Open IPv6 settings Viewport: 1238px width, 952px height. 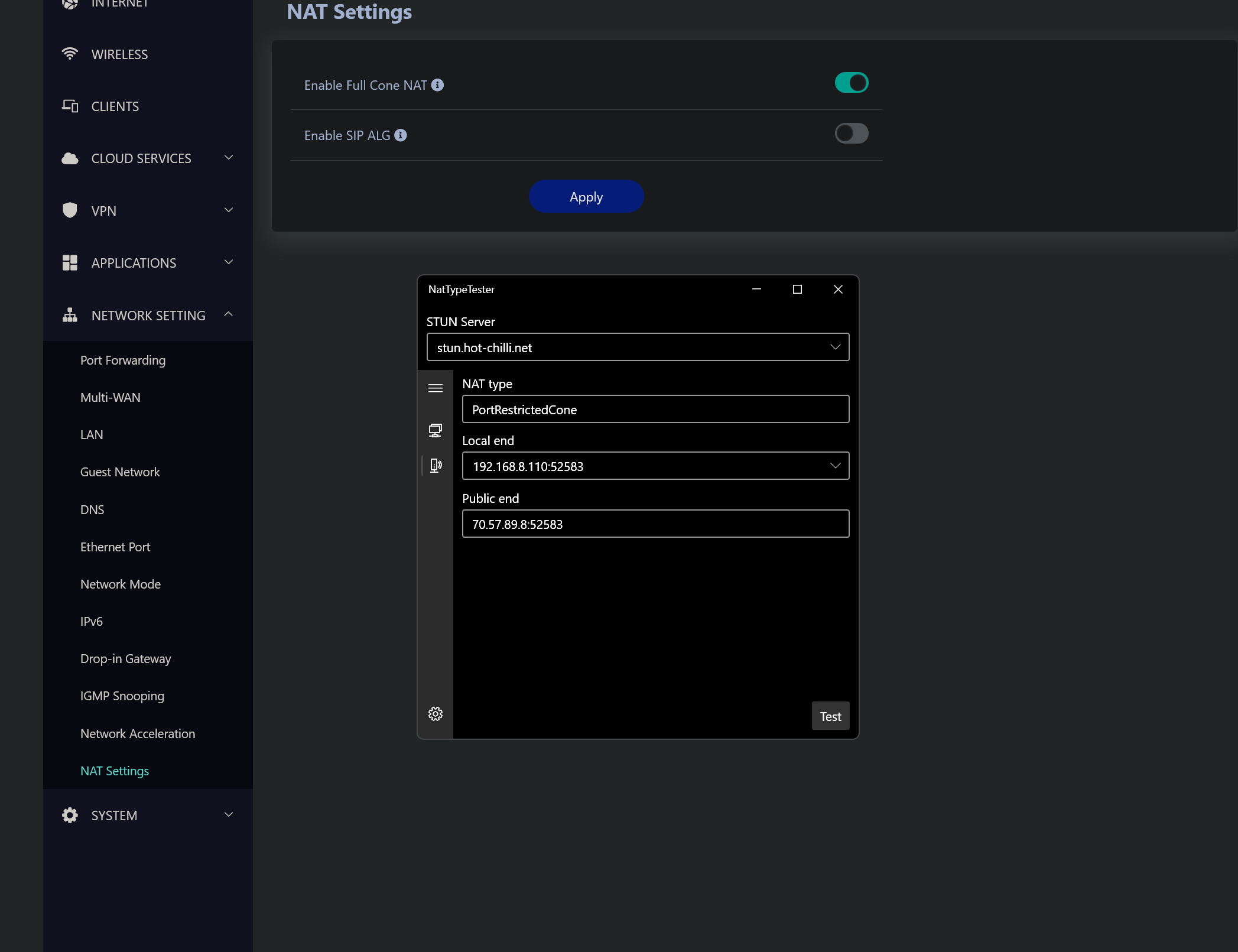92,622
